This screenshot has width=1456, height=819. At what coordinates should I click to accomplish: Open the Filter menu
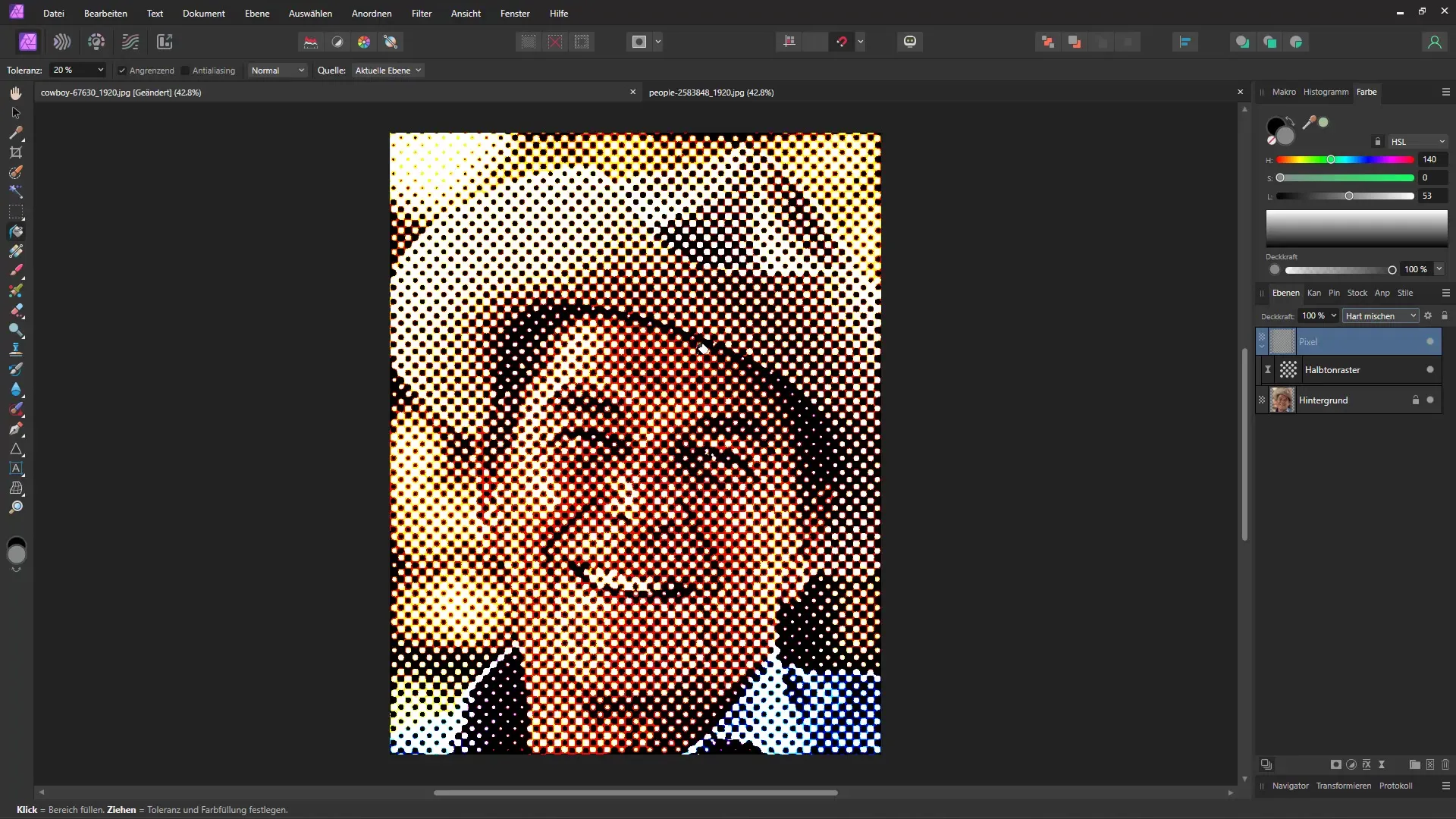tap(420, 13)
